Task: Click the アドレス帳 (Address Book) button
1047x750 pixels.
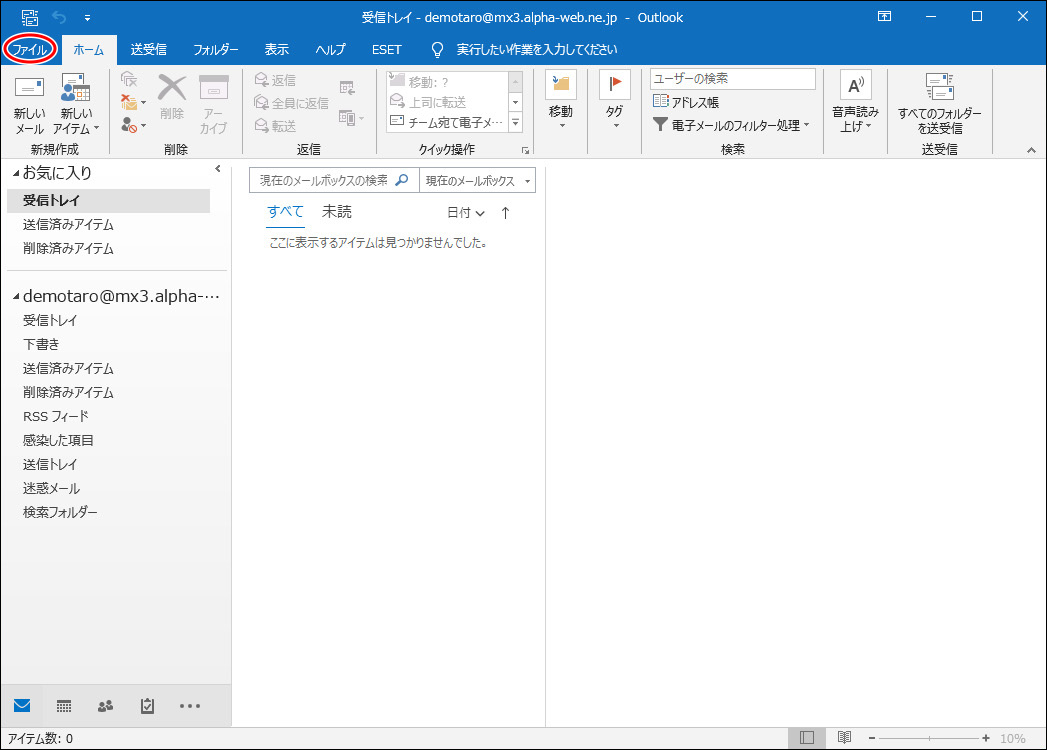Action: click(686, 102)
